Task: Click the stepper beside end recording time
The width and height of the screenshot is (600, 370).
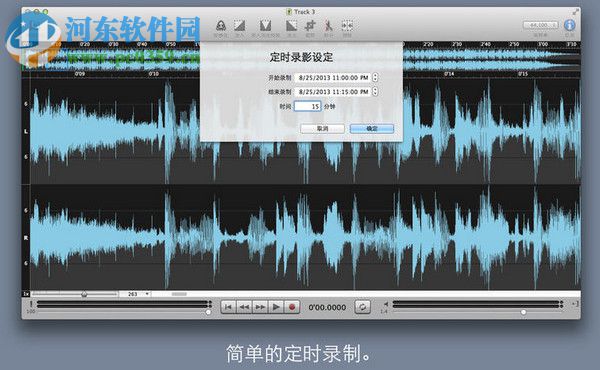Action: (375, 92)
